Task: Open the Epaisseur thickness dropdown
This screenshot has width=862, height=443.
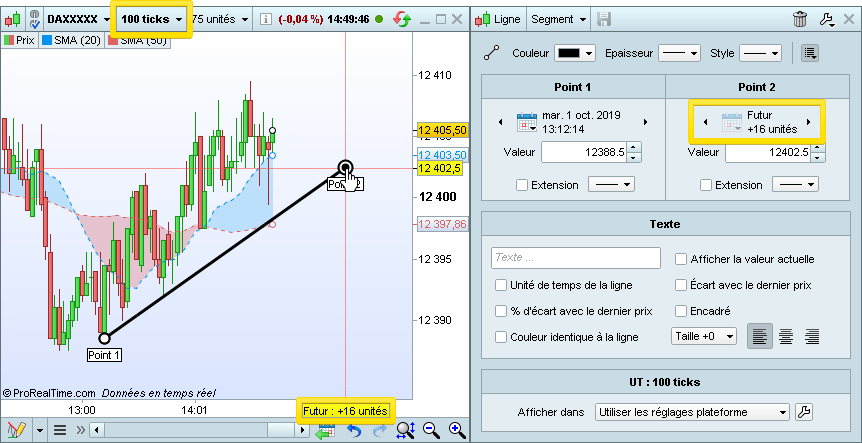Action: 679,53
